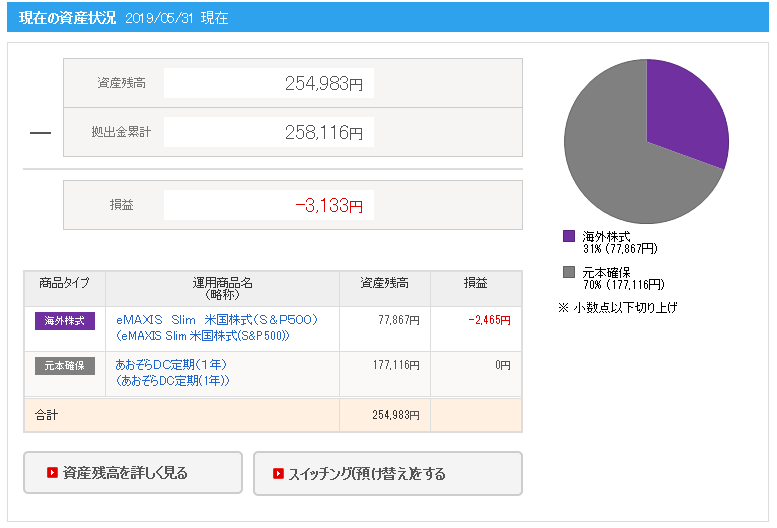Click red arrow icon beside 資産残高を詳しく見る

[52, 473]
